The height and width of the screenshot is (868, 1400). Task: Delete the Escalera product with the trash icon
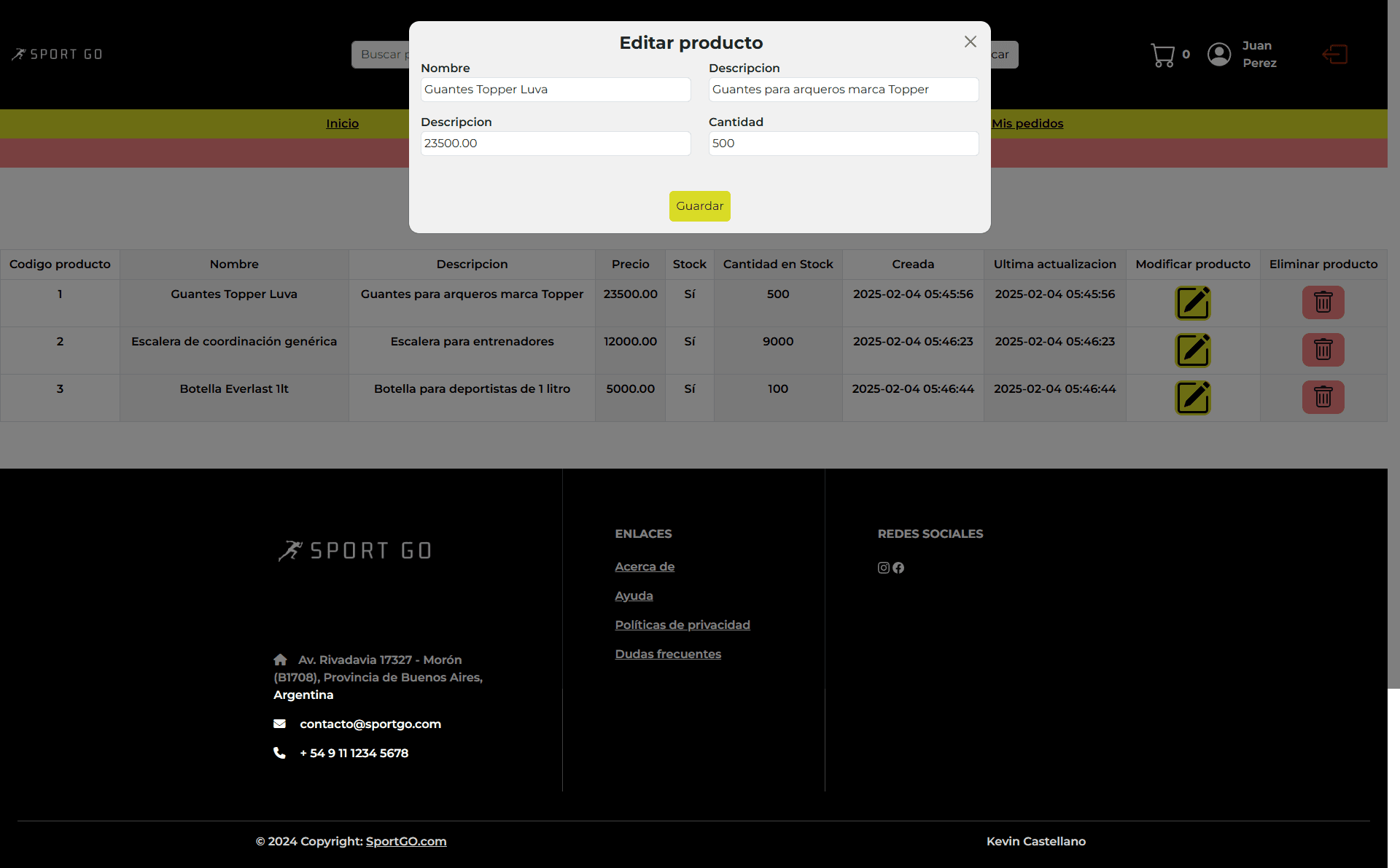[1323, 350]
